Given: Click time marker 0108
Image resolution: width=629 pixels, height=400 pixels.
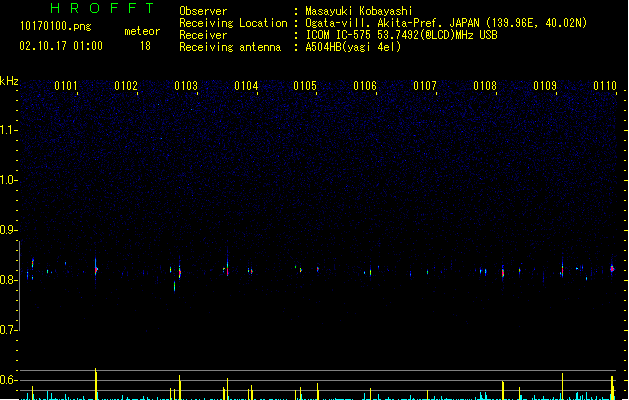Looking at the screenshot, I should click(485, 86).
